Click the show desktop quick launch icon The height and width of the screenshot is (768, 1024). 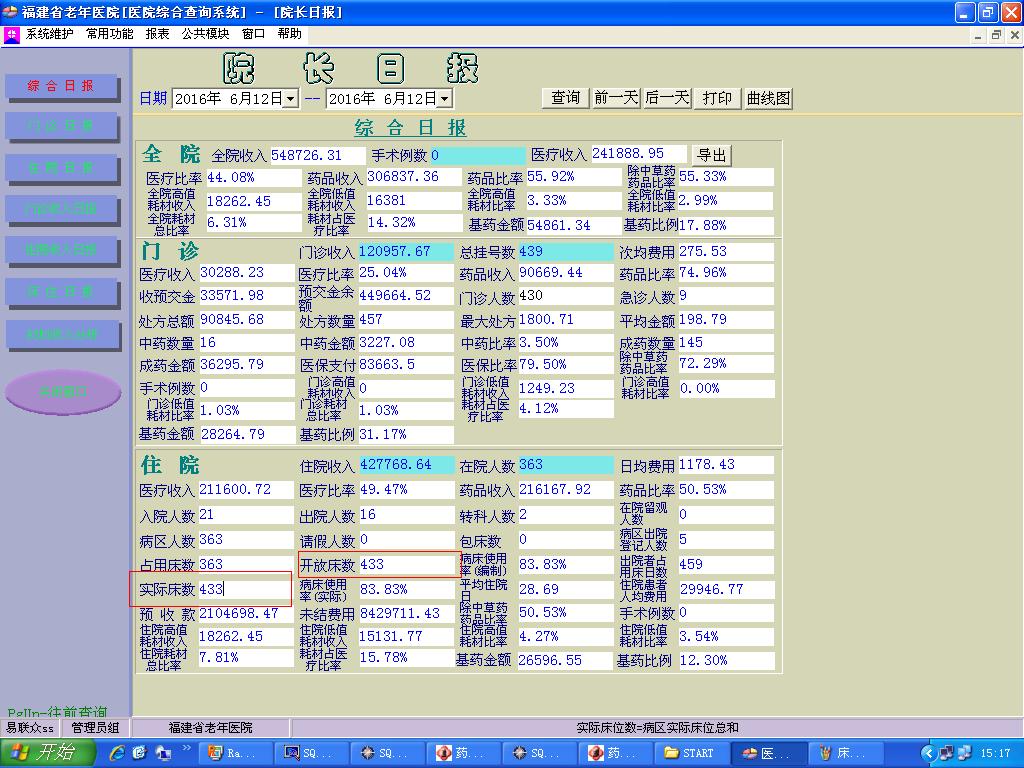coord(163,754)
